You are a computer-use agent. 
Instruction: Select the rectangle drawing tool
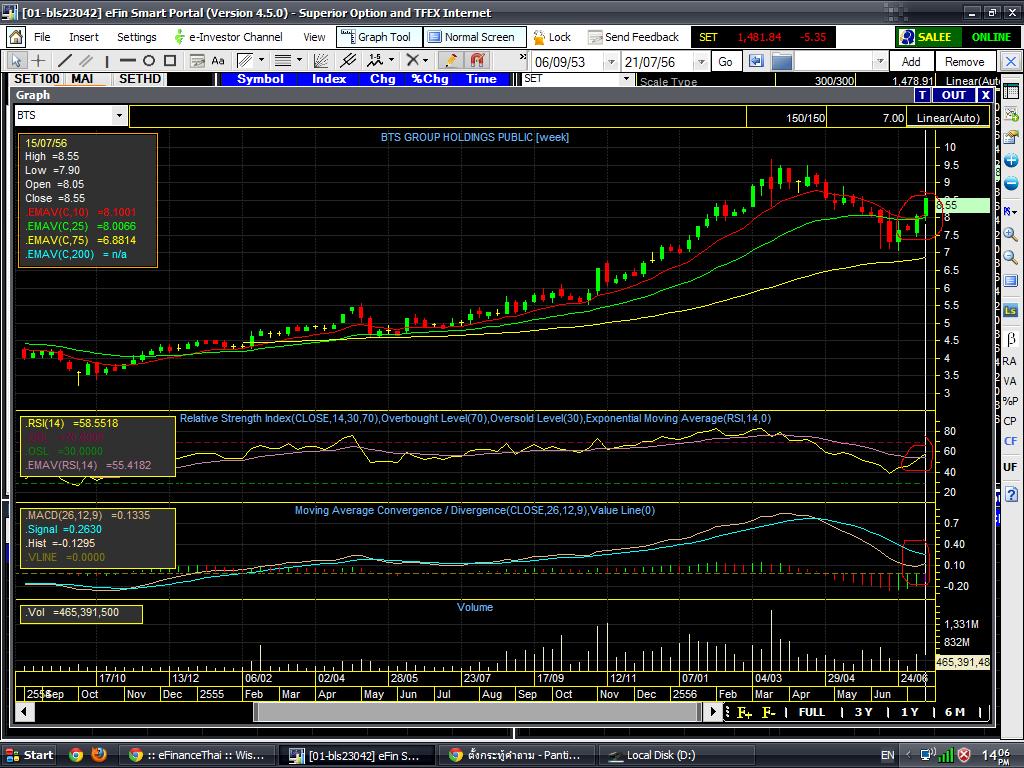click(x=170, y=61)
